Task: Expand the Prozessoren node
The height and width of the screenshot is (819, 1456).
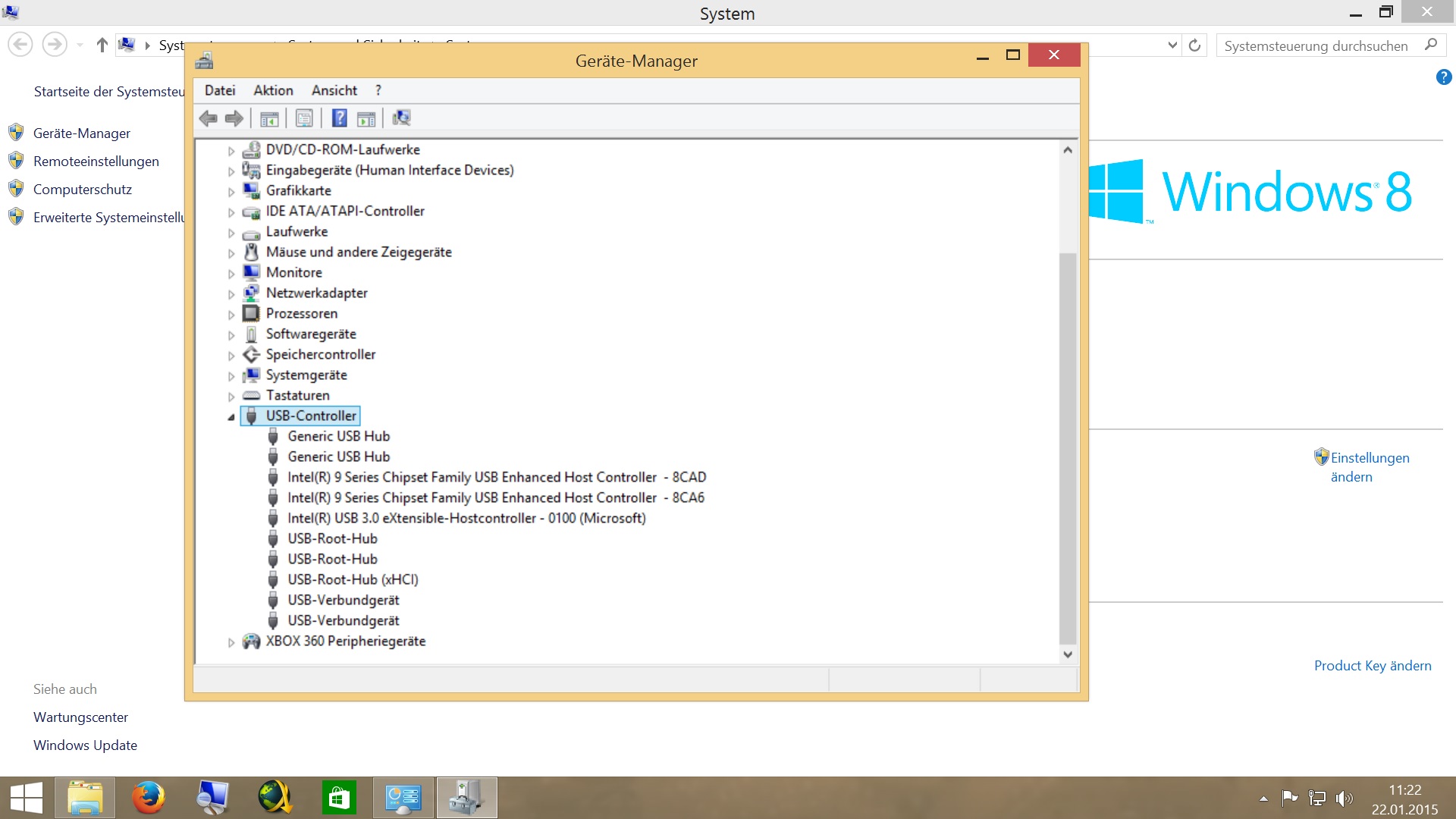Action: pyautogui.click(x=231, y=315)
